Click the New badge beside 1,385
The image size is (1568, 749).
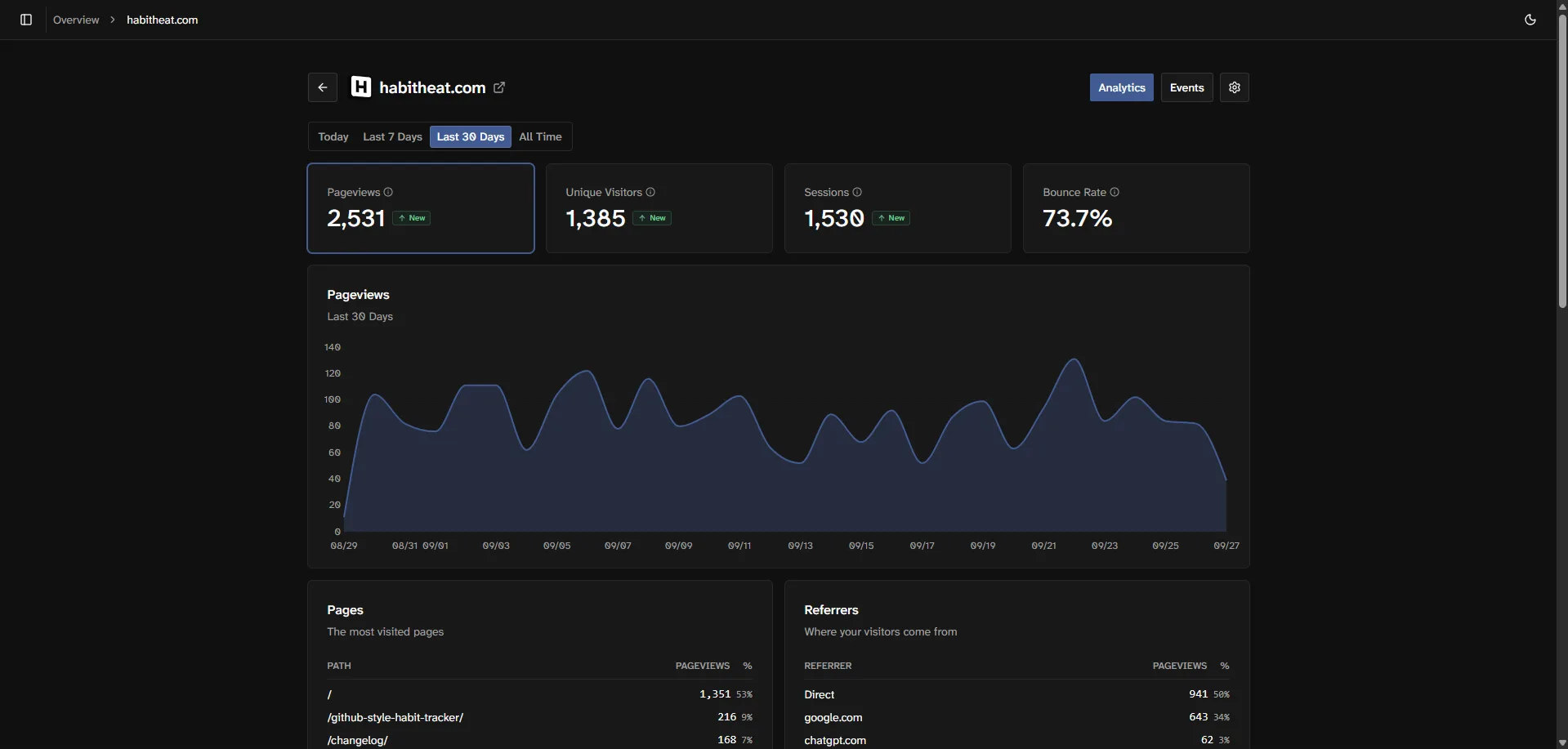[652, 218]
